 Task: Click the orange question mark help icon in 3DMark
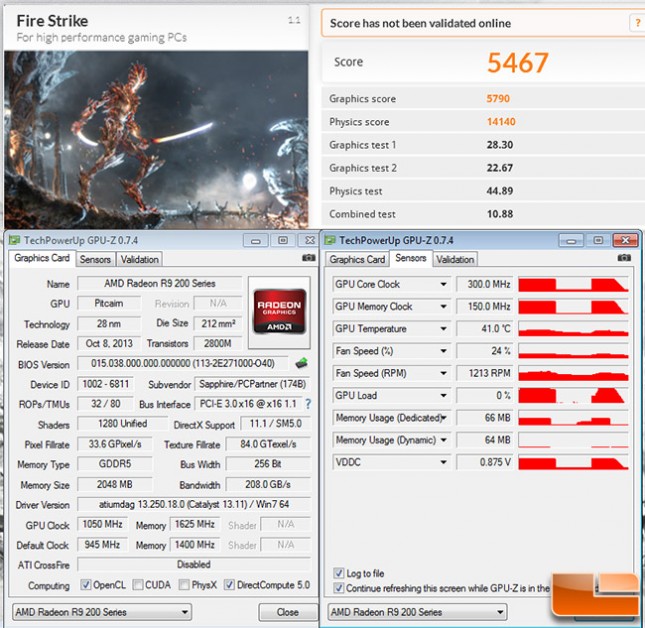click(638, 23)
